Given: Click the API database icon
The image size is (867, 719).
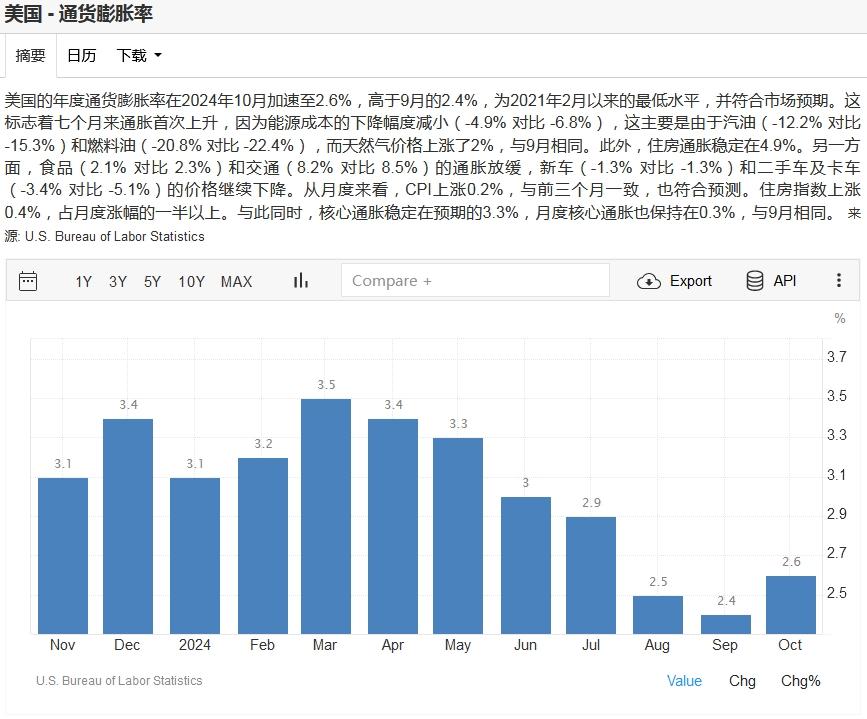Looking at the screenshot, I should [x=755, y=281].
